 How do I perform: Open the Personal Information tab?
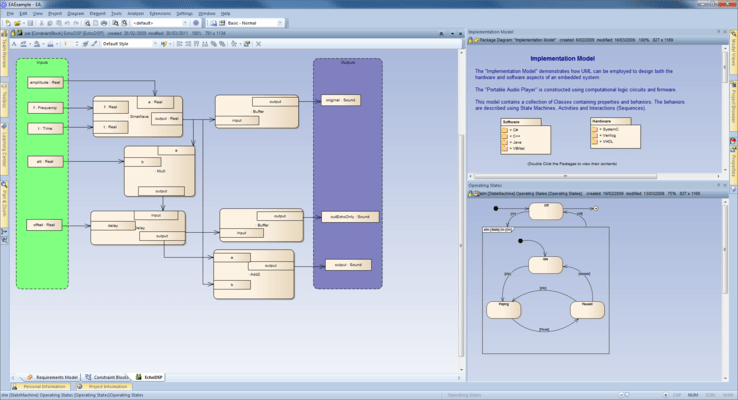40,386
